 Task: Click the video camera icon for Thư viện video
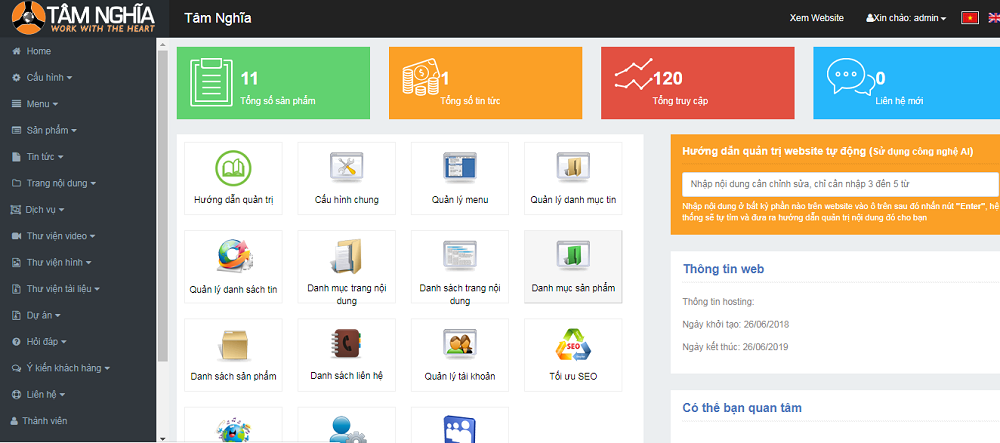click(17, 236)
